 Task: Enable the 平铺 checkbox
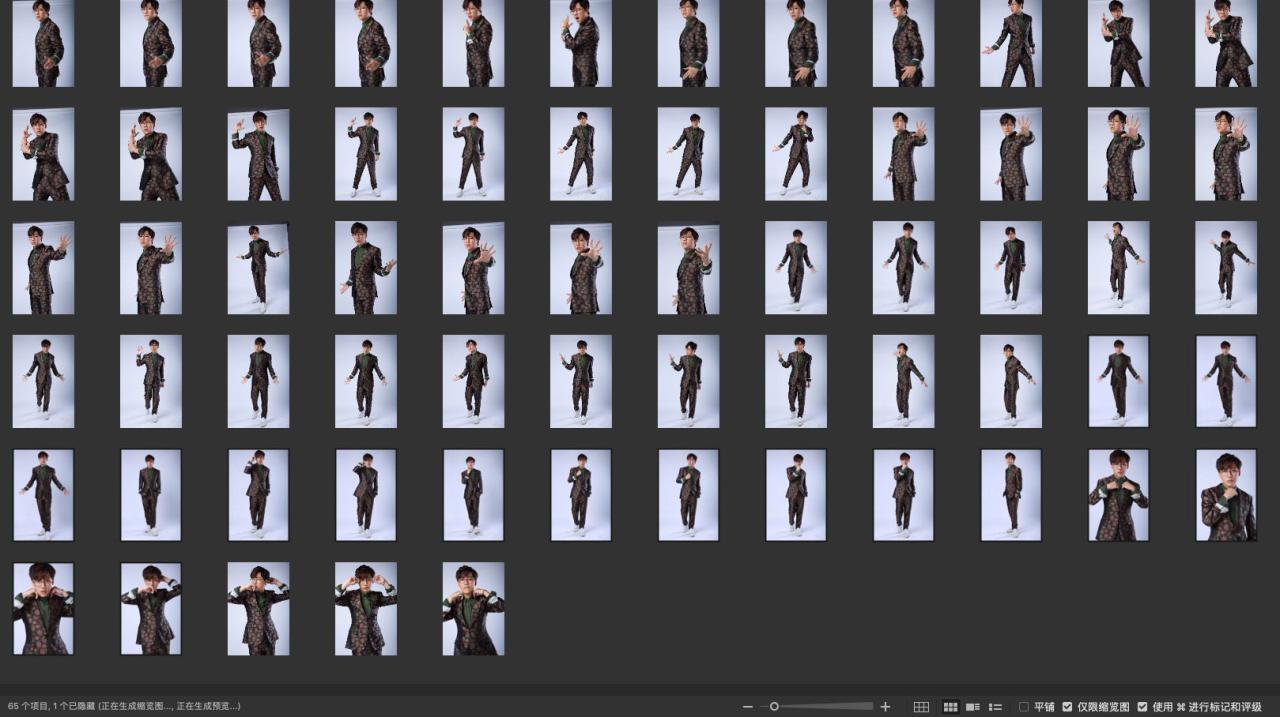click(1024, 707)
